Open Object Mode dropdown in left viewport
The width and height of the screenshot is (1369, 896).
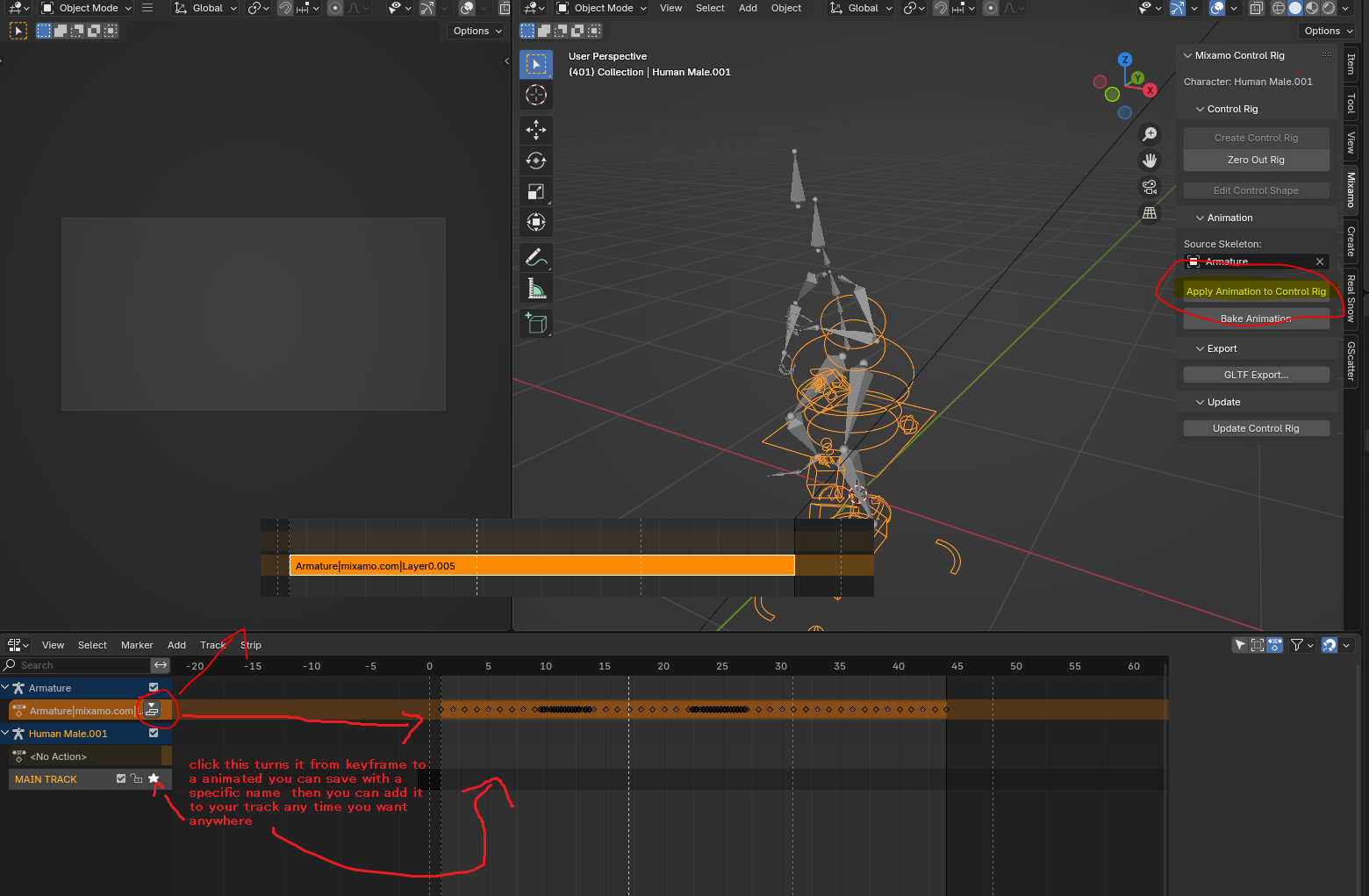pos(86,8)
